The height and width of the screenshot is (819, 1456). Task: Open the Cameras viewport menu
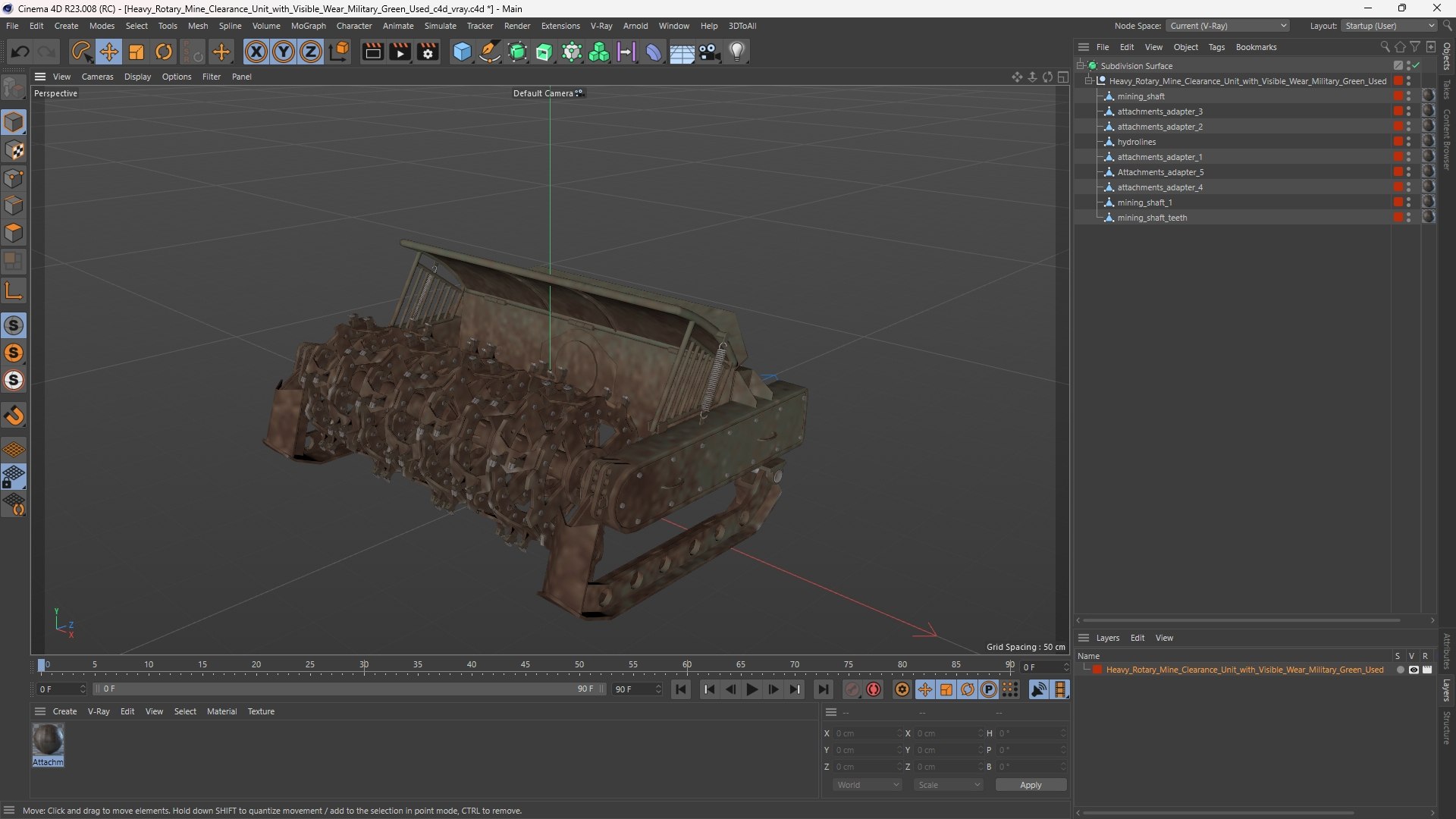(x=97, y=77)
